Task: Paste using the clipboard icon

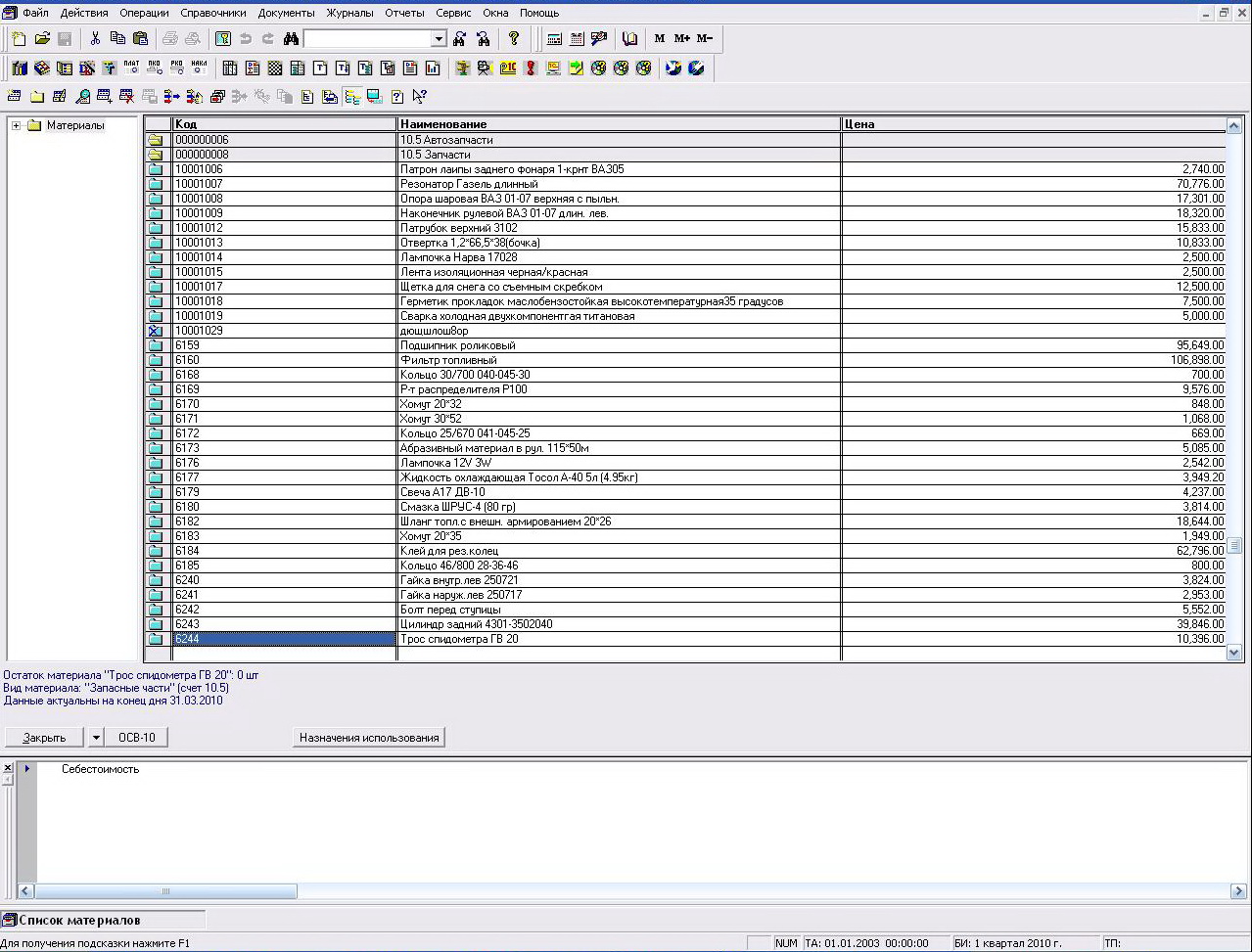Action: (140, 39)
